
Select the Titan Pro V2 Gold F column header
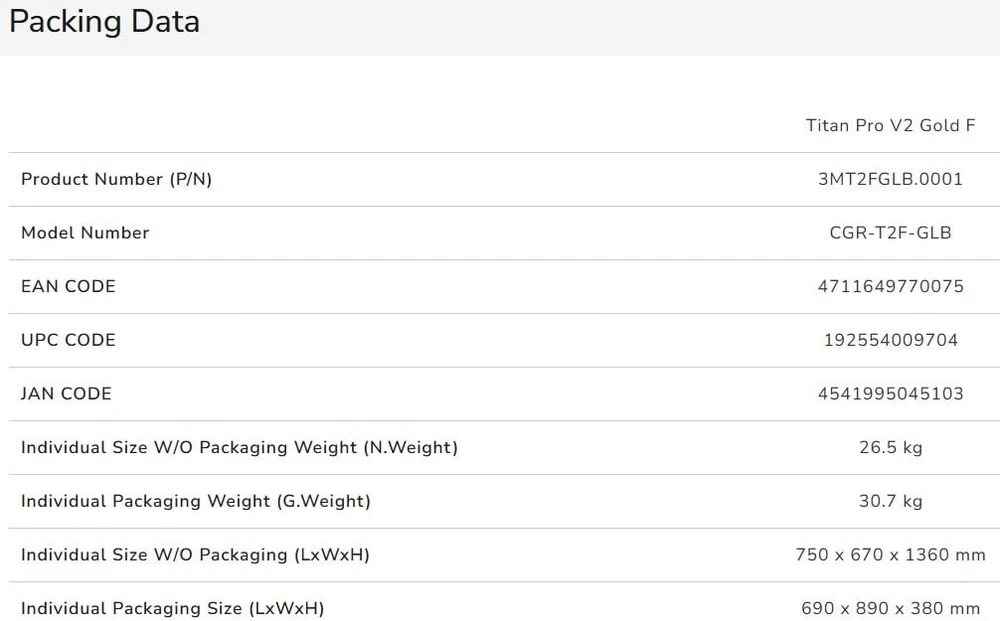tap(890, 125)
